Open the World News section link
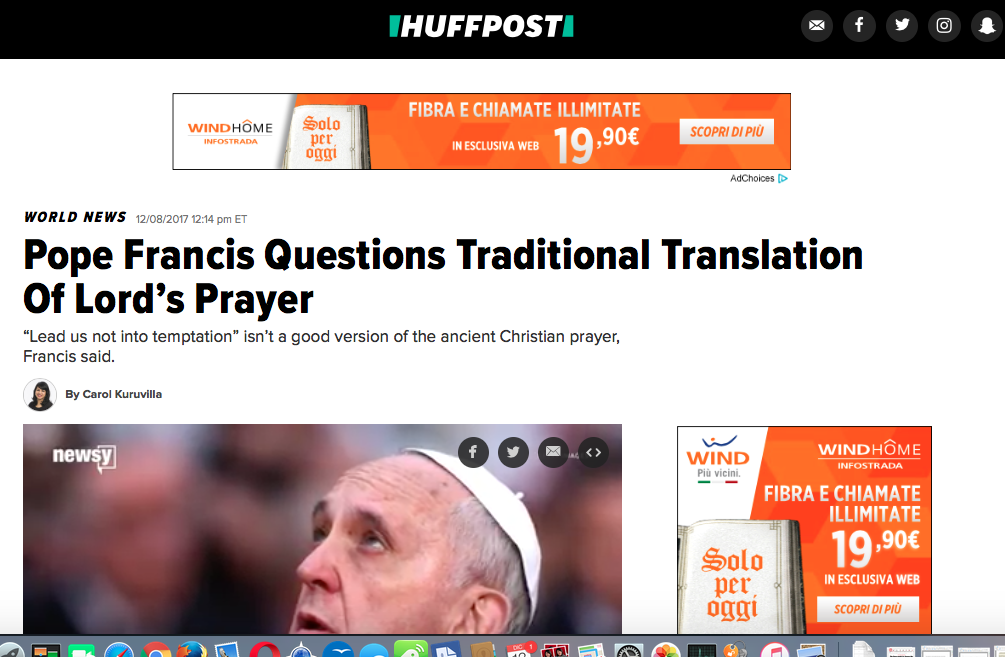Image resolution: width=1005 pixels, height=657 pixels. [75, 217]
